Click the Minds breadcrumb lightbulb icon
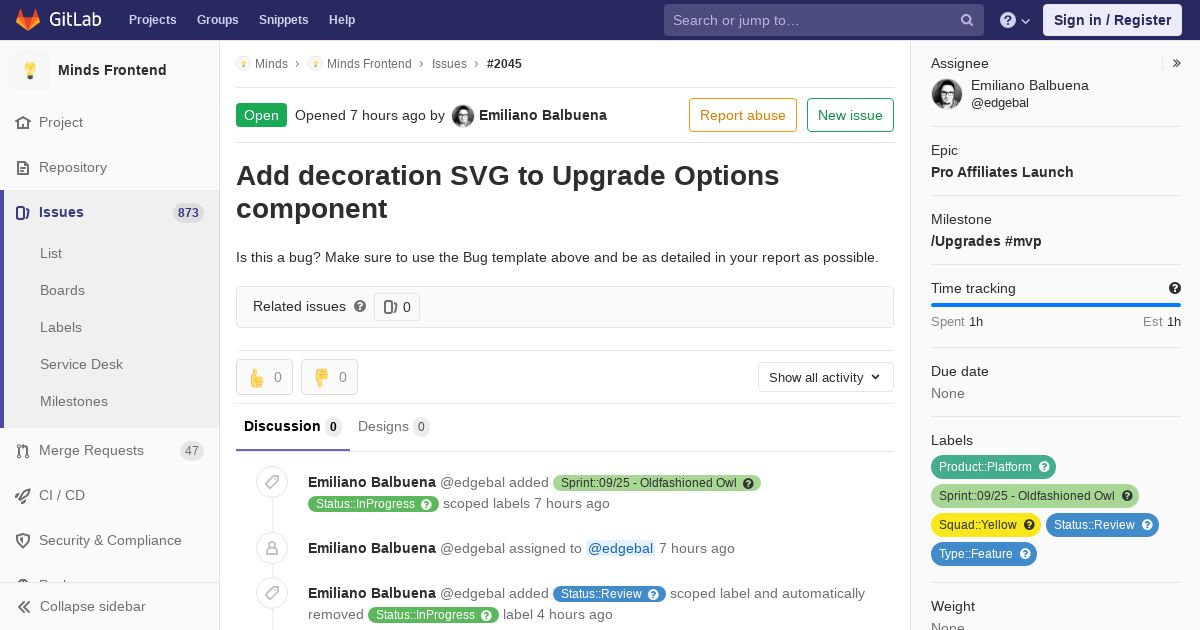Viewport: 1200px width, 630px height. pyautogui.click(x=243, y=64)
